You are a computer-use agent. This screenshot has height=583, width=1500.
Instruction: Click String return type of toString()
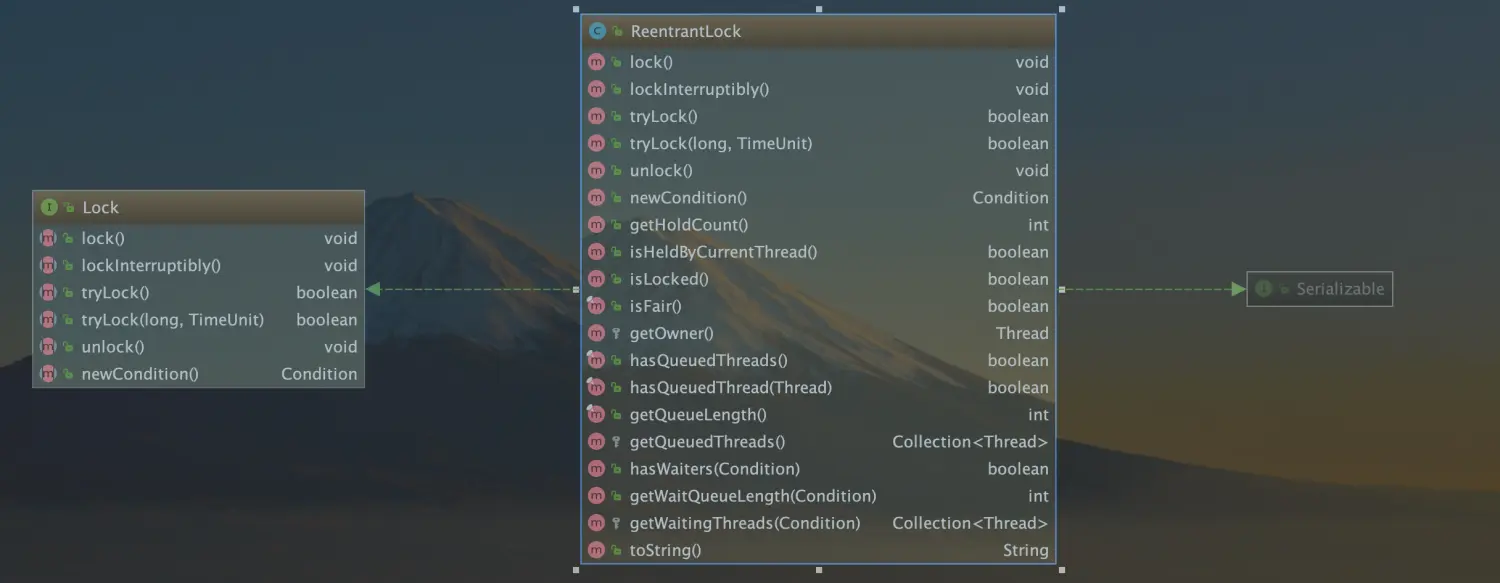click(1026, 550)
